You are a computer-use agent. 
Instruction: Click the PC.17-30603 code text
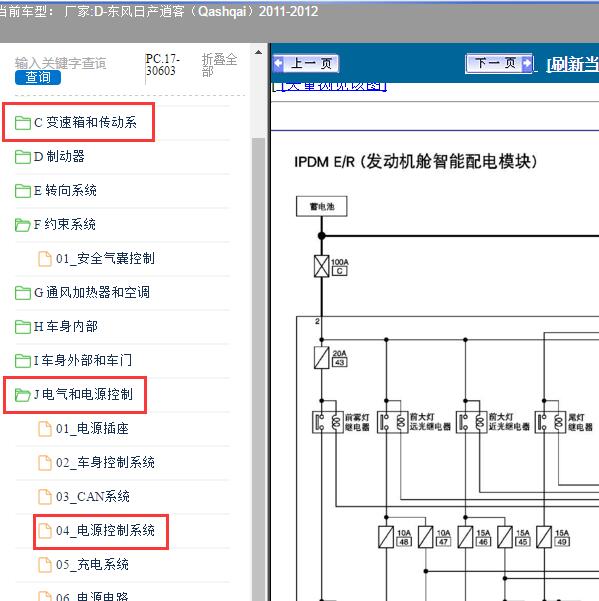[162, 65]
